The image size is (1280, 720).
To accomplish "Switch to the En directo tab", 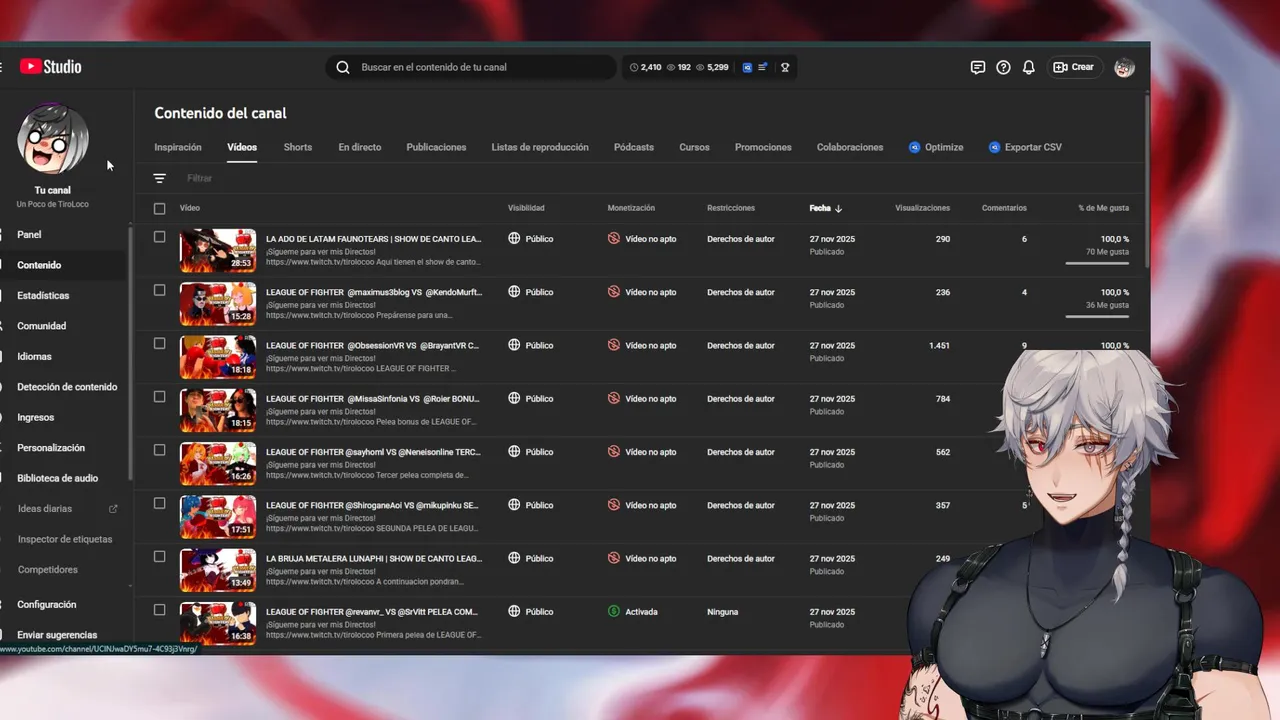I will tap(360, 147).
